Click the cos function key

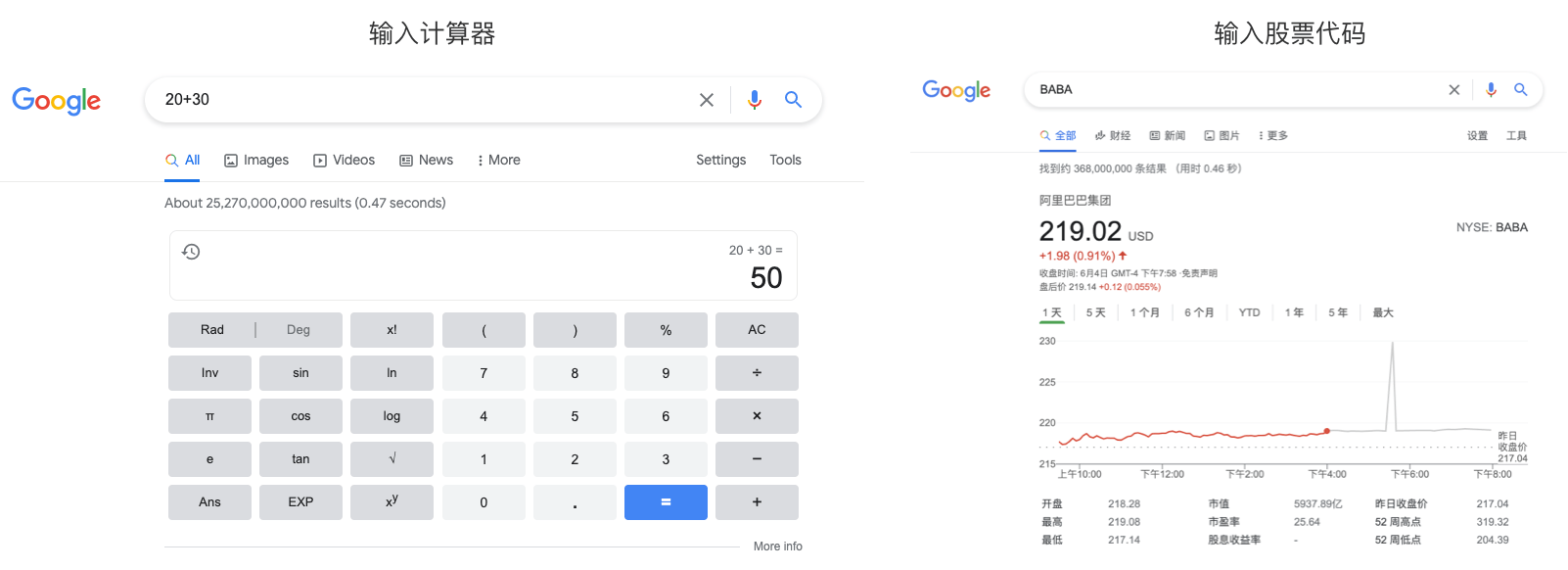(300, 416)
